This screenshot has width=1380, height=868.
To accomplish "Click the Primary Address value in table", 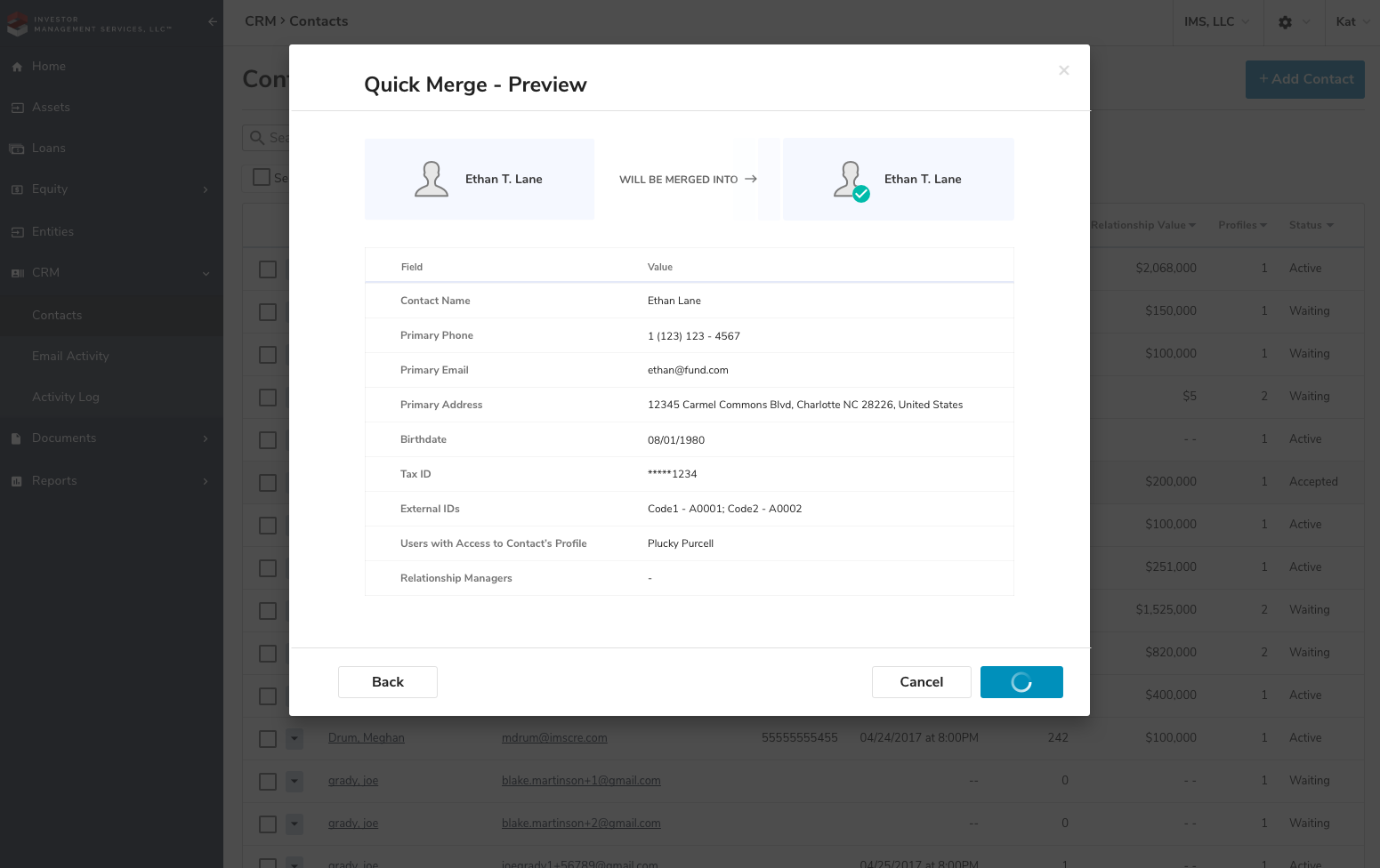I will [805, 405].
